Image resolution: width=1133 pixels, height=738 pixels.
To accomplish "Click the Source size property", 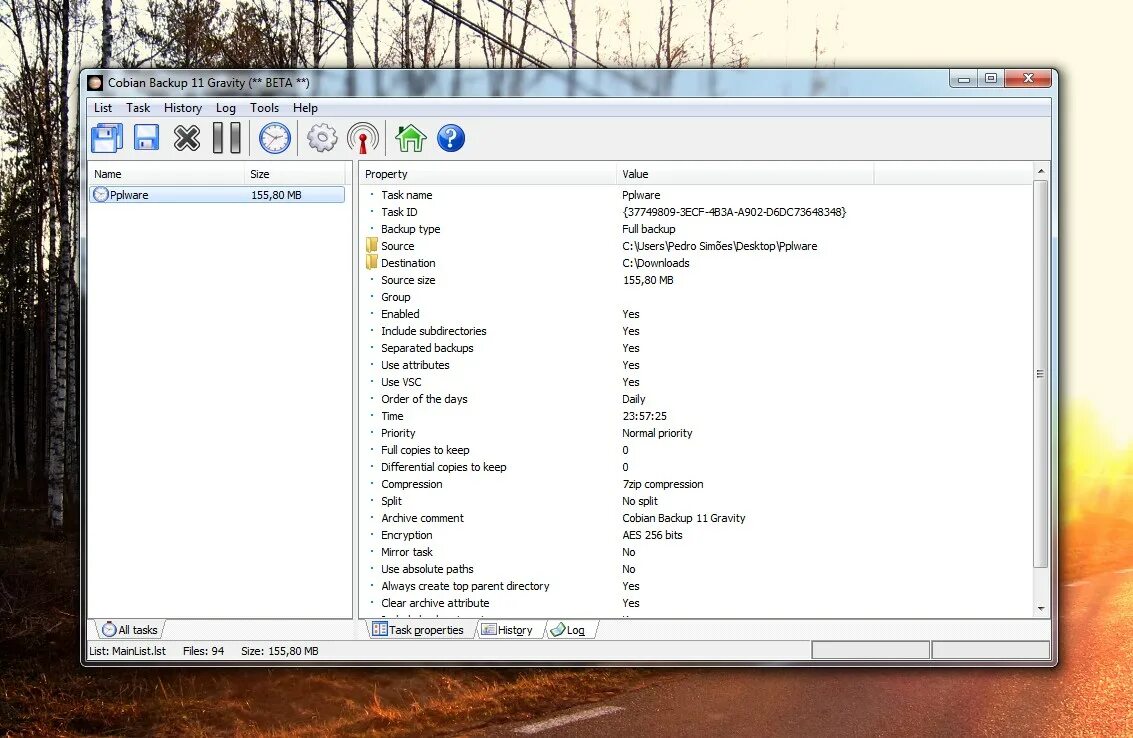I will (408, 280).
